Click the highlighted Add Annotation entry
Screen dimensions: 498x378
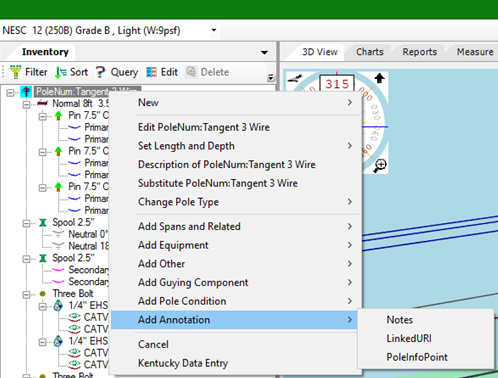[x=235, y=320]
